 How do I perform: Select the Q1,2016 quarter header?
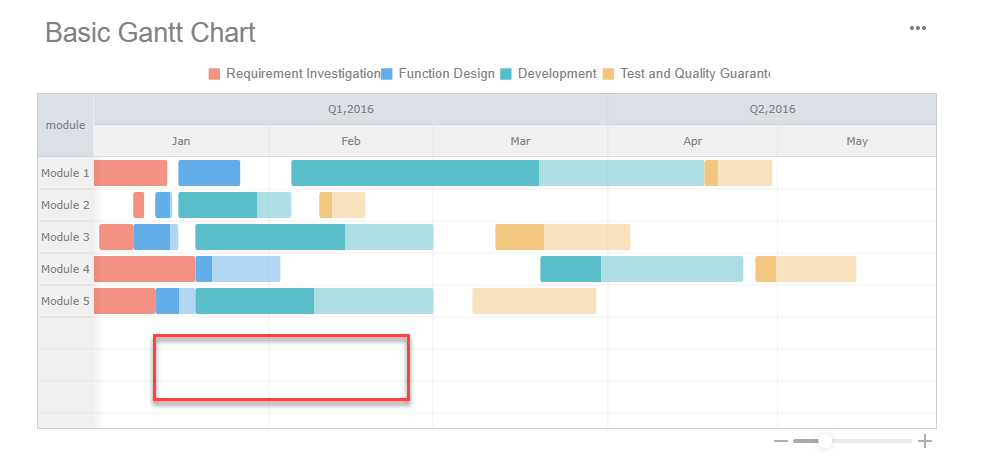[x=351, y=109]
